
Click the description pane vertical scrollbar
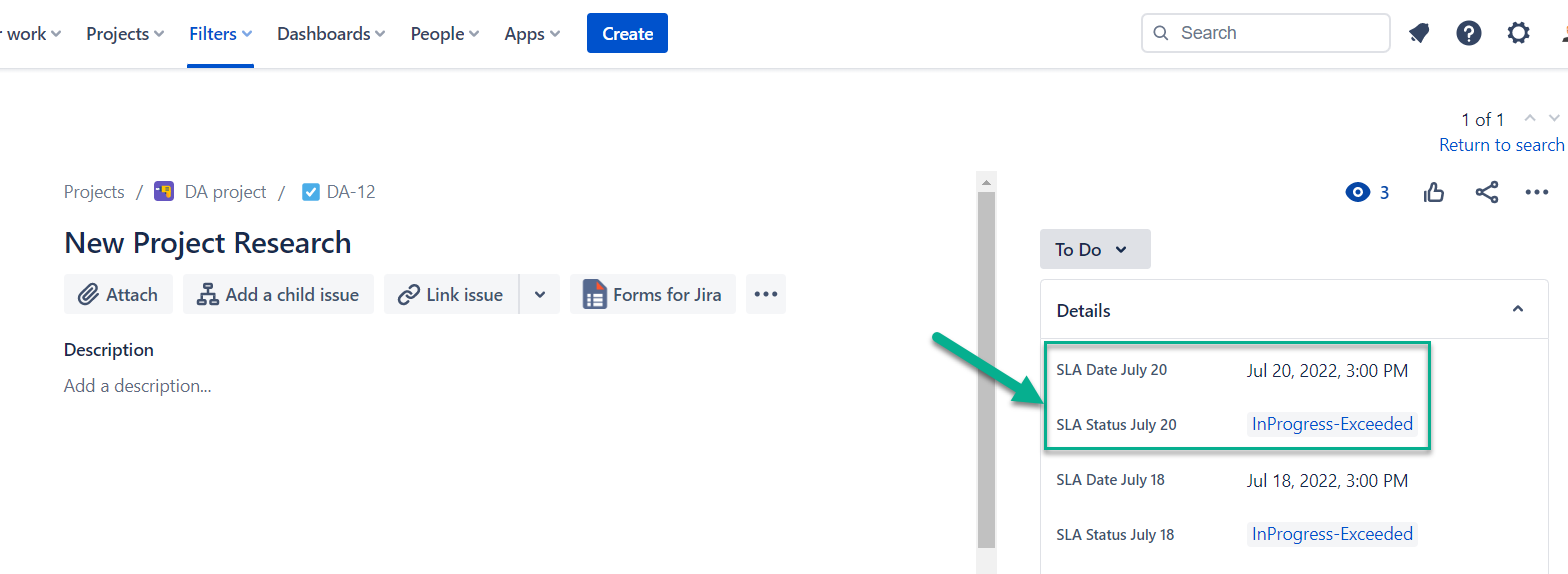986,370
